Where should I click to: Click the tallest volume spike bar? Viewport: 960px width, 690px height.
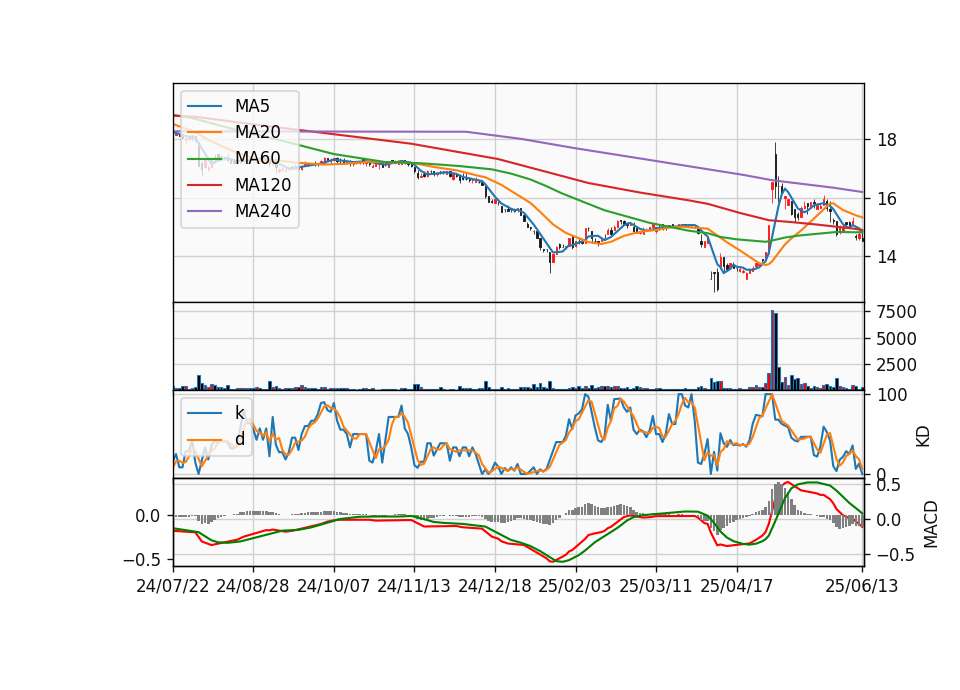click(773, 350)
